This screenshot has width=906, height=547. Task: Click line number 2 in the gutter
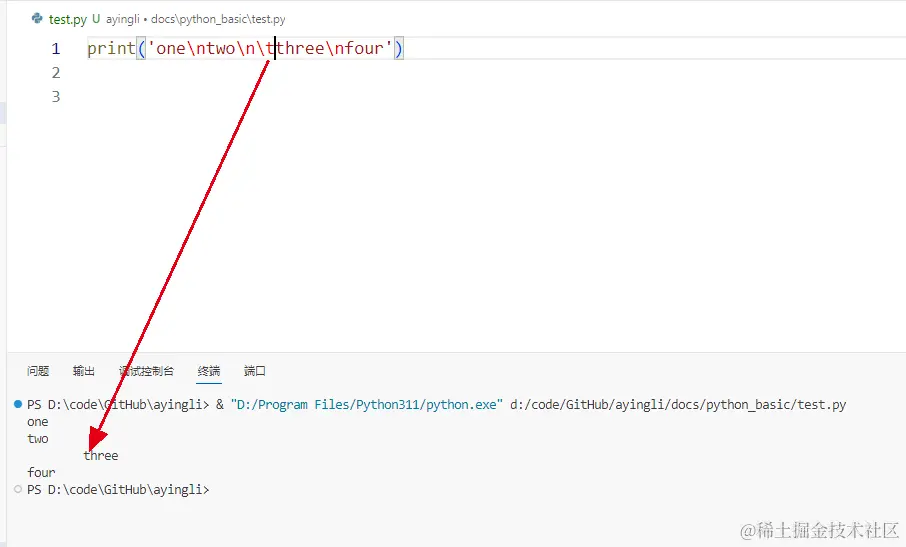(x=55, y=73)
